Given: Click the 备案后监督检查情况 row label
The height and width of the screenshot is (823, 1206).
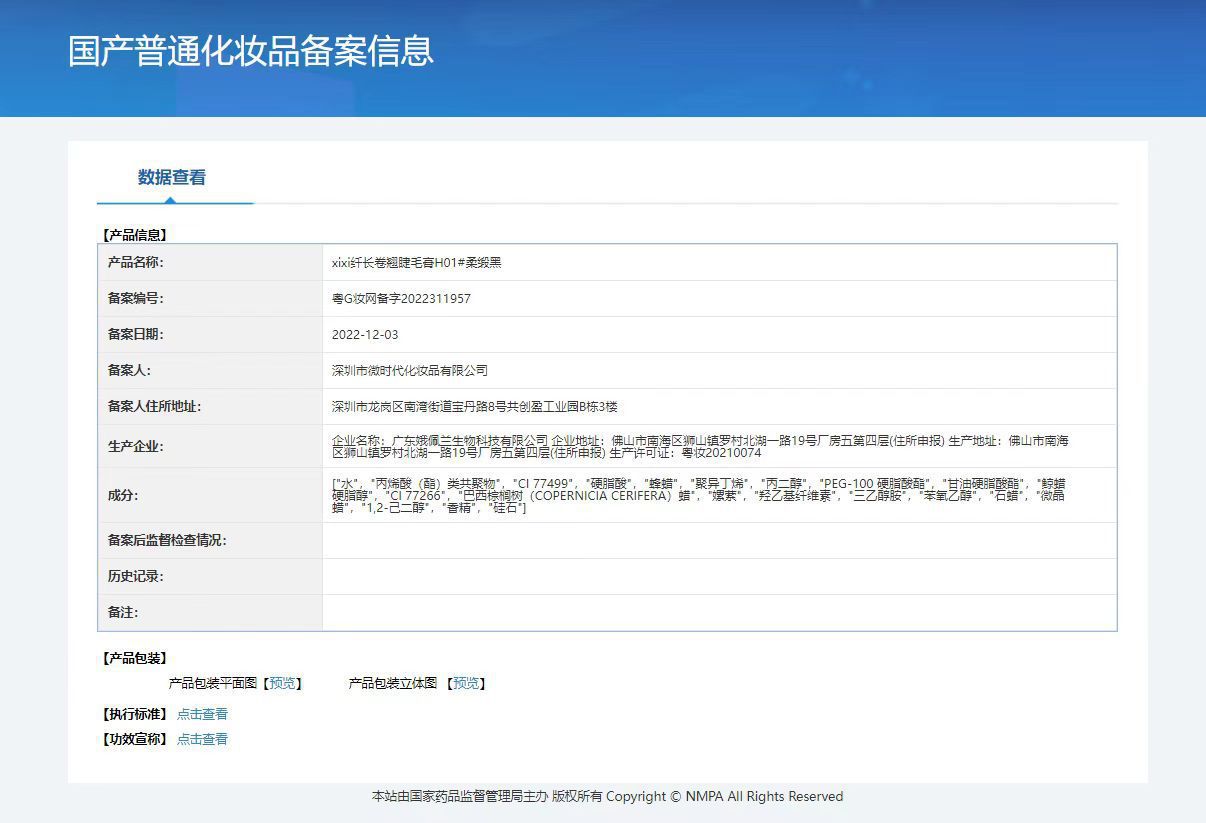Looking at the screenshot, I should (x=168, y=540).
